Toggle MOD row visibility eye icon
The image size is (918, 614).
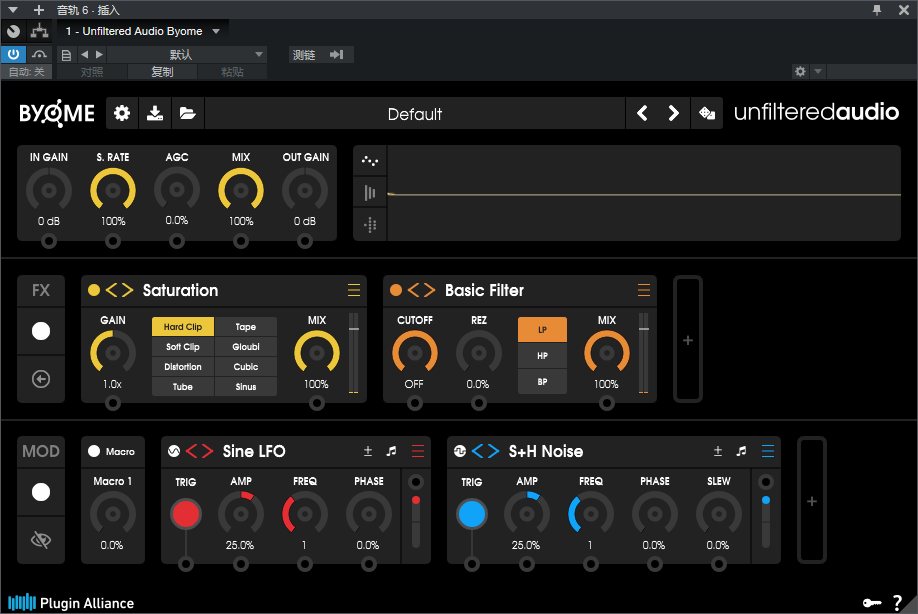click(x=41, y=540)
